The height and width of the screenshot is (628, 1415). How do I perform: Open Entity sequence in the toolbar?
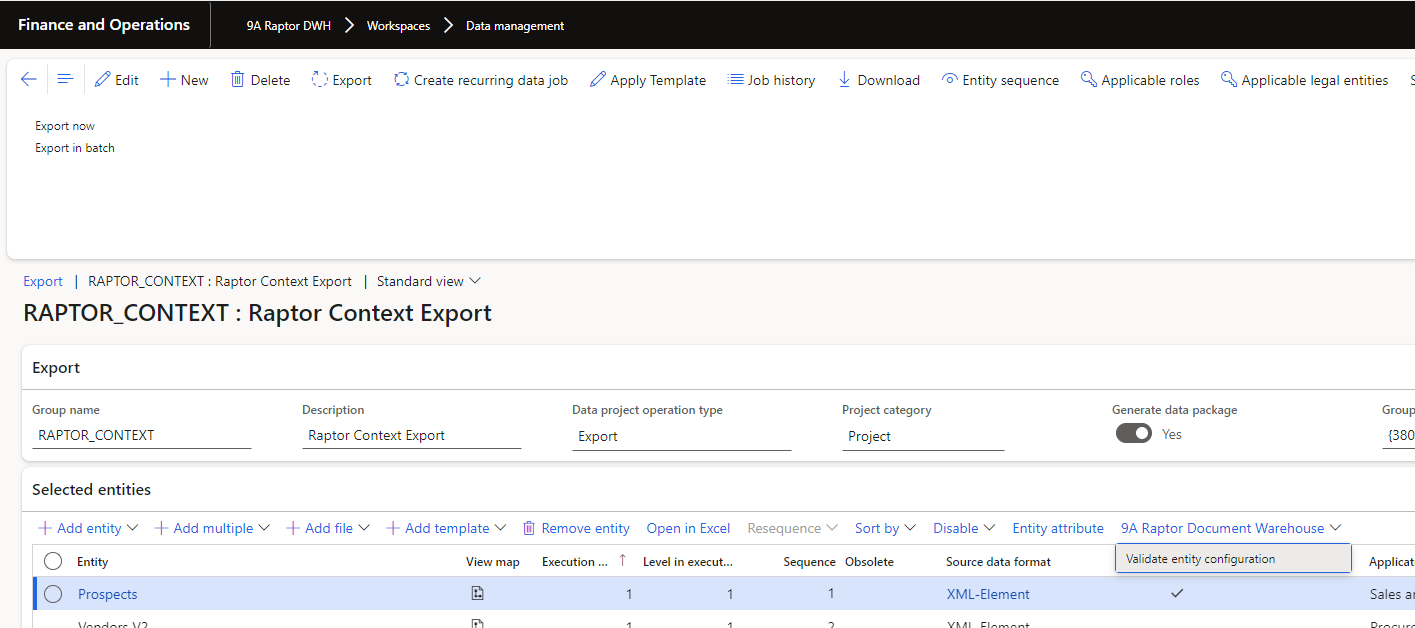click(1000, 80)
